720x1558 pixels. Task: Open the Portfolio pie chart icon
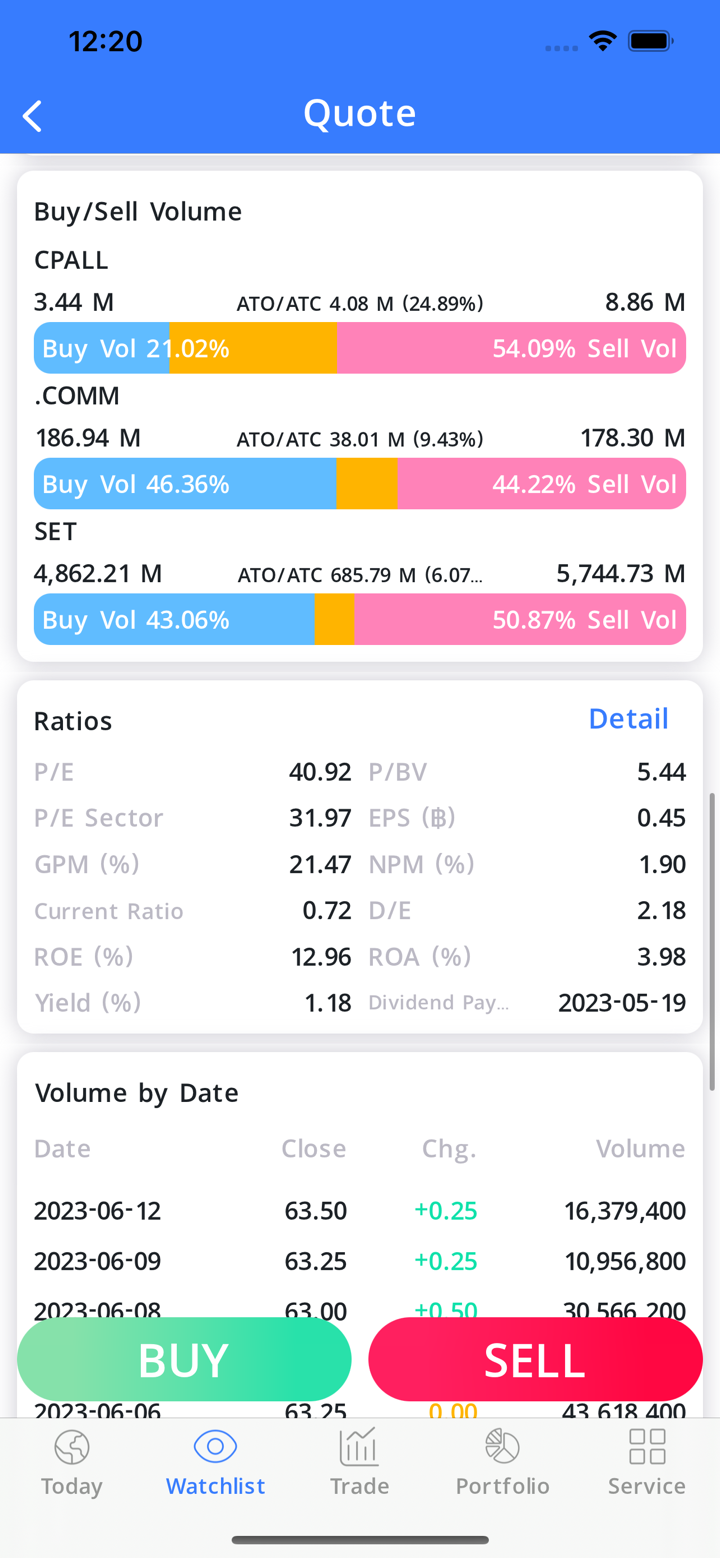click(x=502, y=1447)
